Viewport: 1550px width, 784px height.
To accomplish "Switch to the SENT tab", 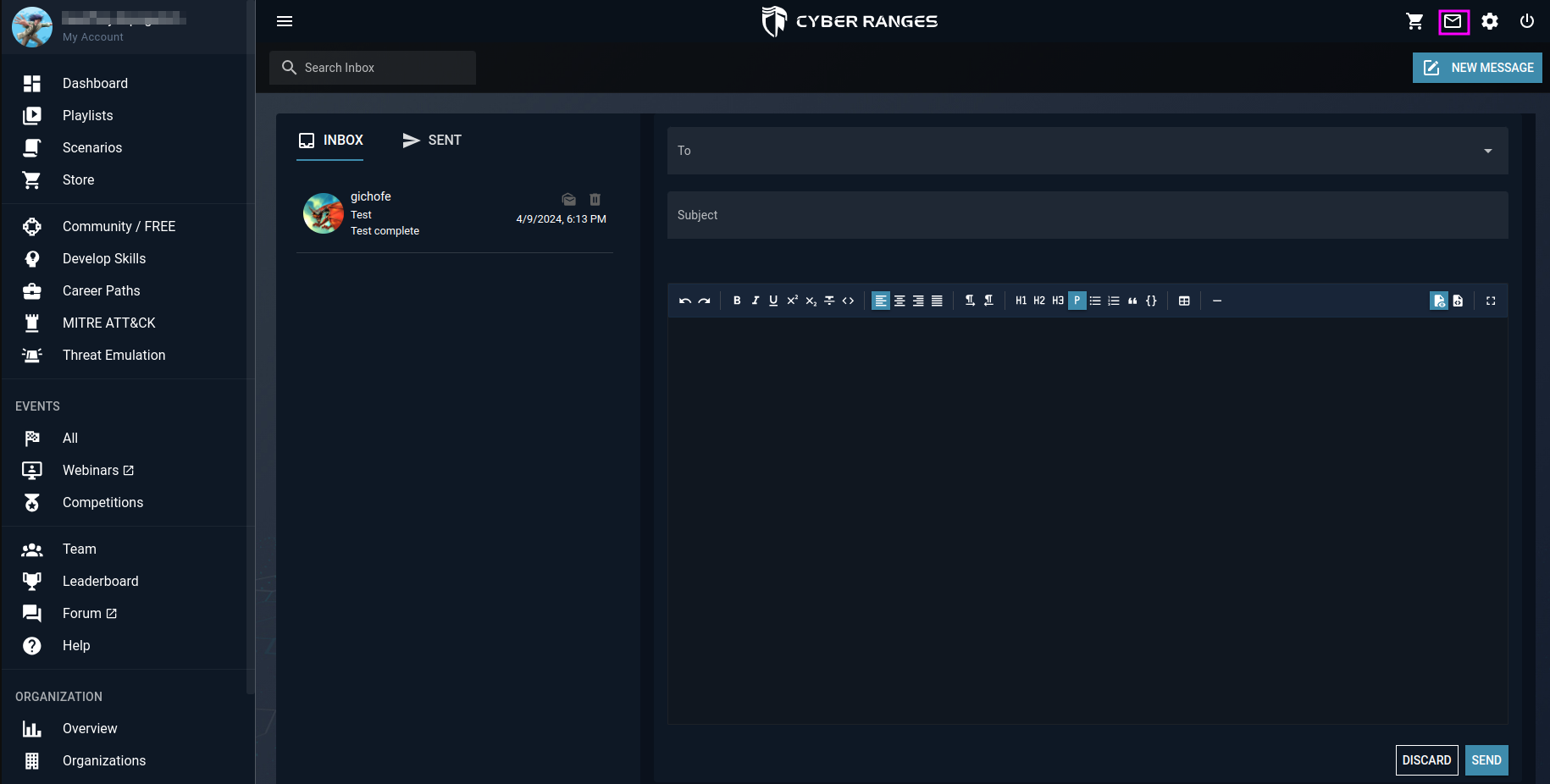I will coord(432,140).
